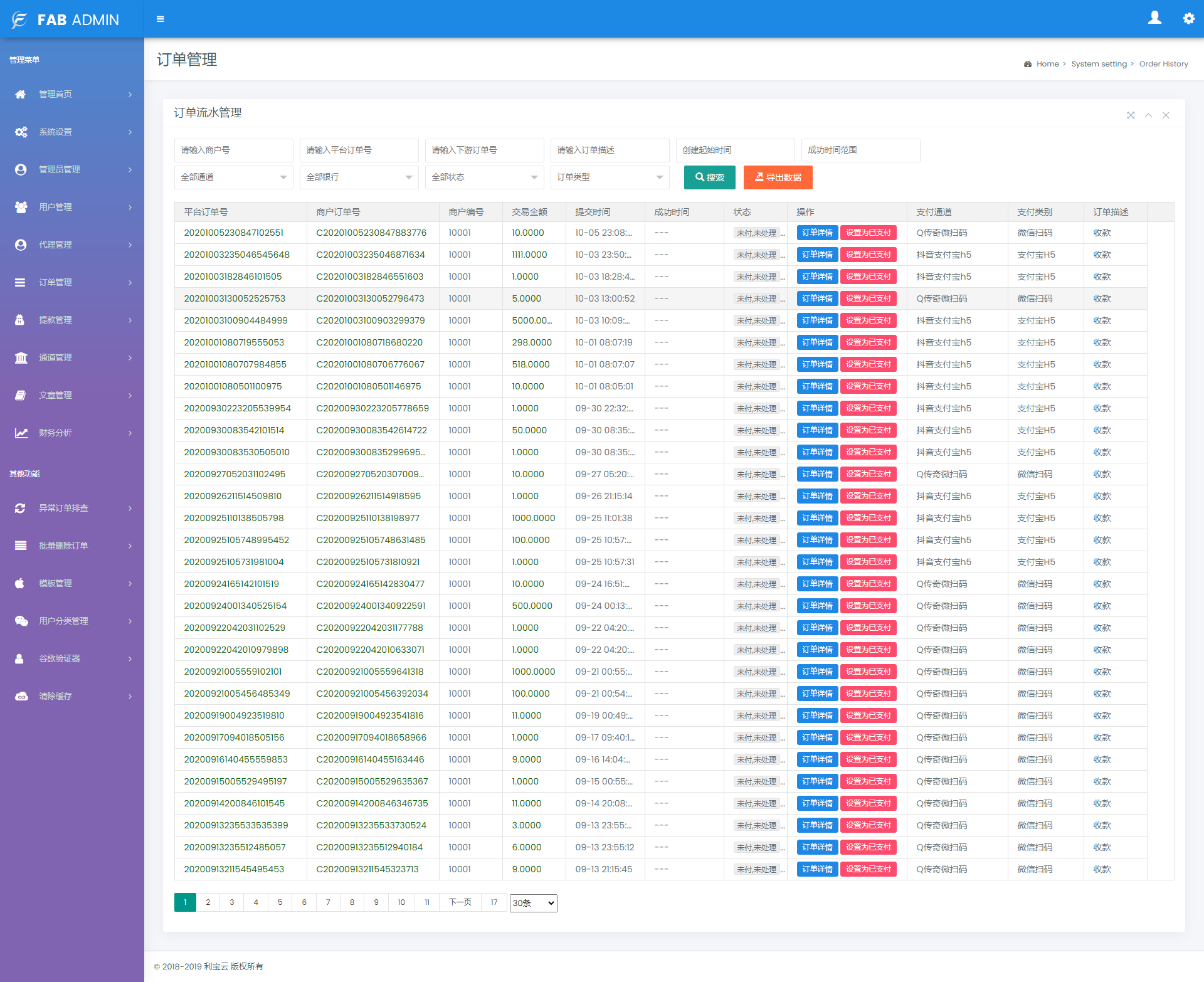Click the list icon beside 订单管理
The width and height of the screenshot is (1204, 982).
[20, 282]
